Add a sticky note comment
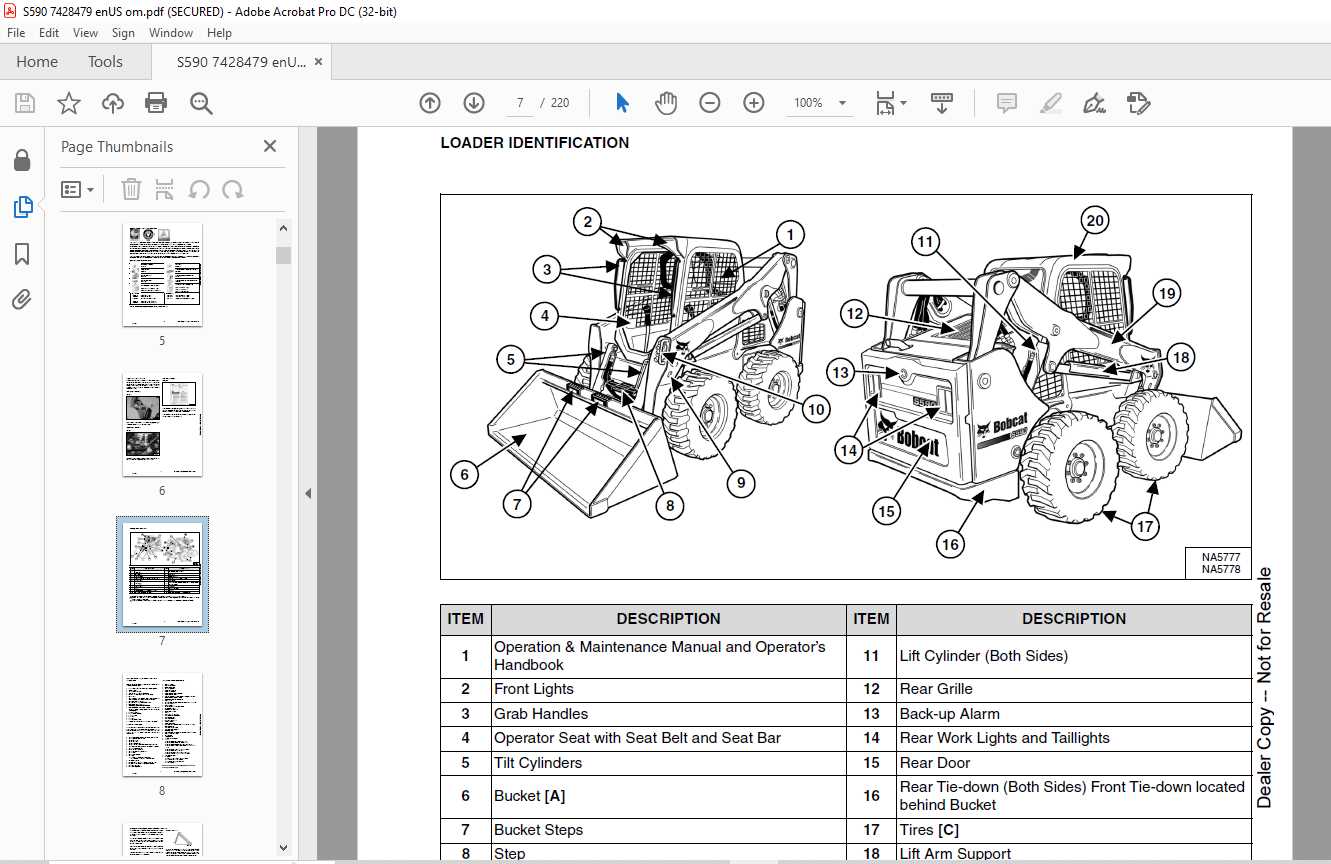Image resolution: width=1331 pixels, height=864 pixels. (x=1007, y=103)
